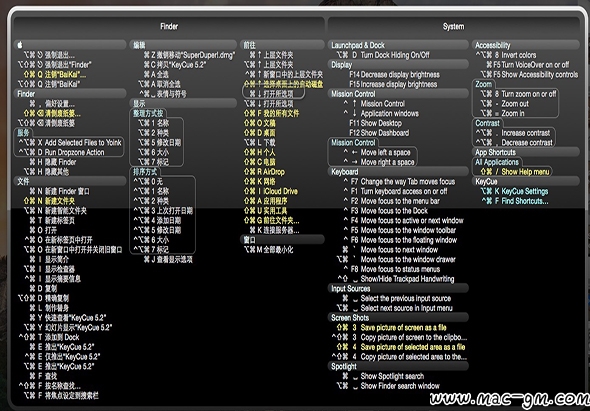This screenshot has width=590, height=411.
Task: Select "新建标签页" row
Action: [52, 221]
